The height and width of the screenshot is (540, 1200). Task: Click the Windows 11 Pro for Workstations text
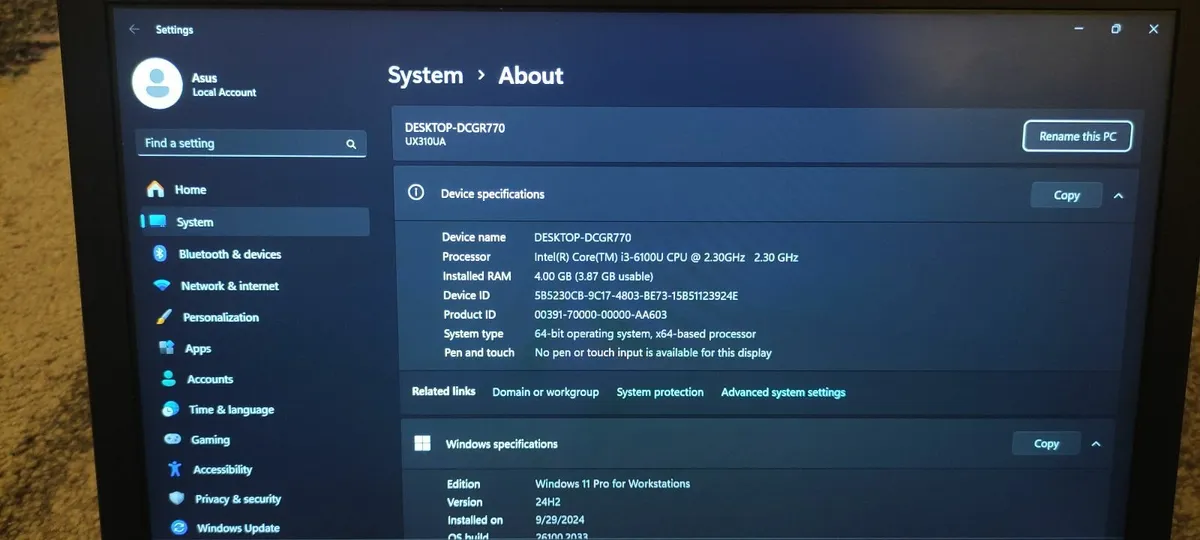pyautogui.click(x=612, y=484)
